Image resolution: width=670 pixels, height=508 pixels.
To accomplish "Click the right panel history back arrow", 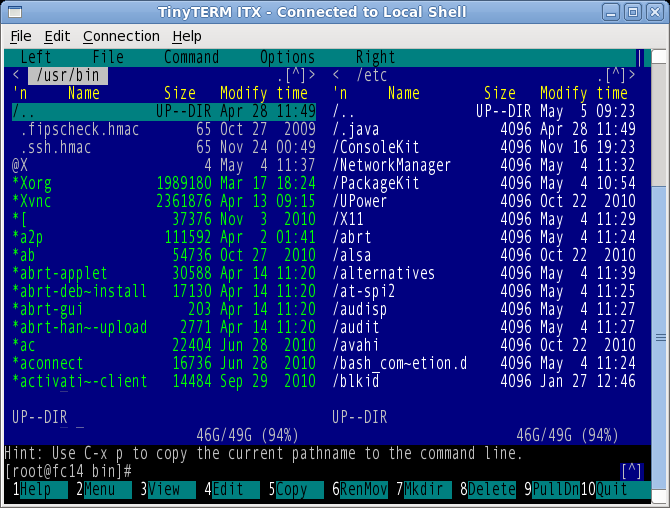I will [x=336, y=75].
